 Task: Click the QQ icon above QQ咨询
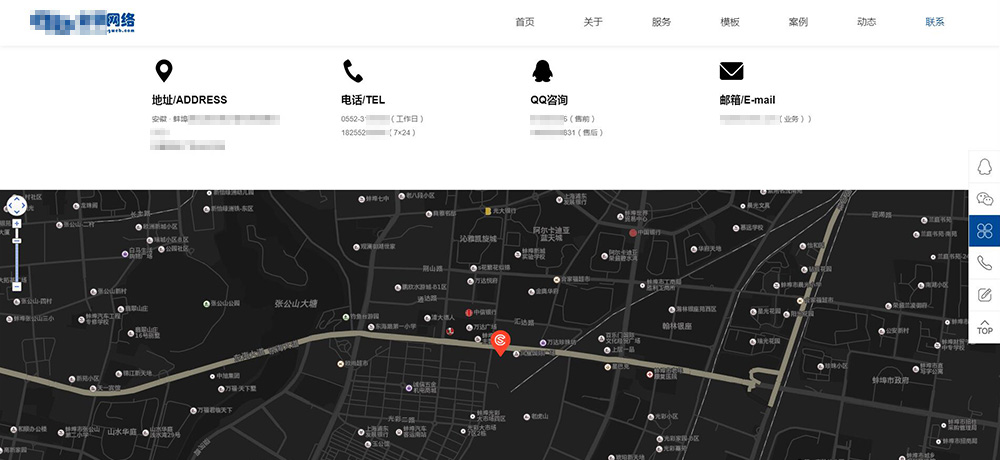click(542, 71)
